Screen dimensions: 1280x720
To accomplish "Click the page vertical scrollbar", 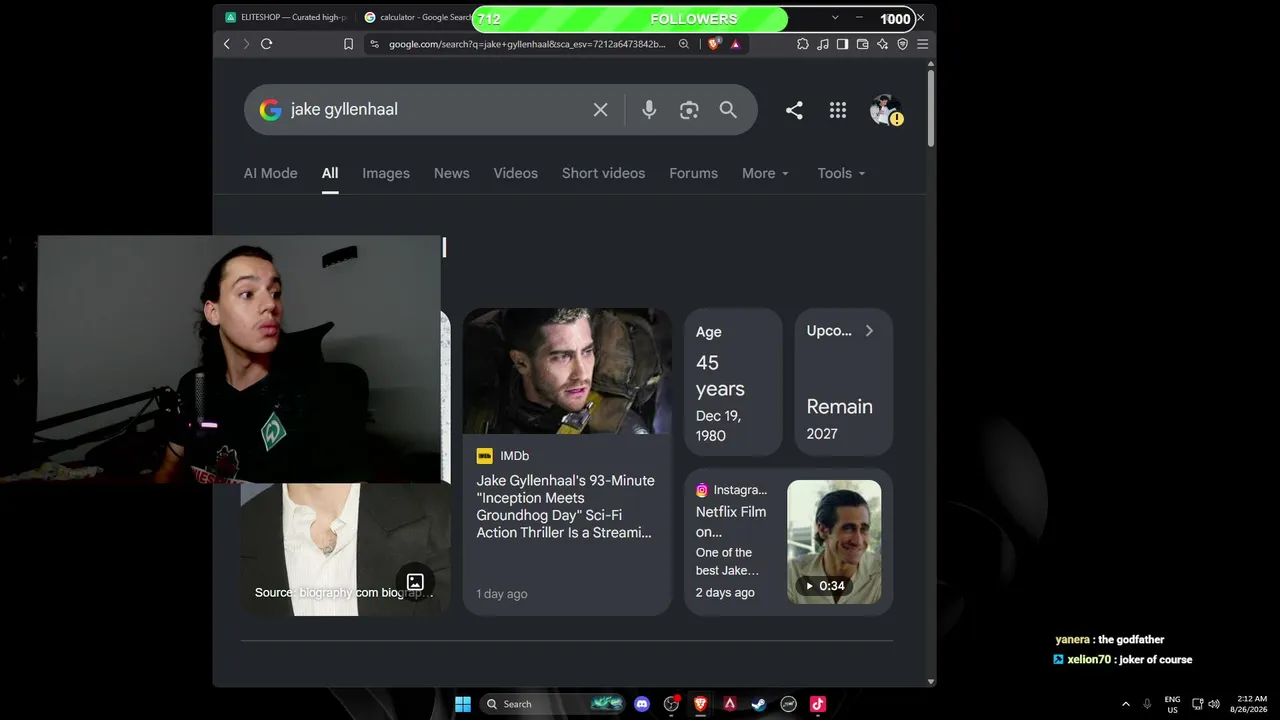I will [x=931, y=108].
